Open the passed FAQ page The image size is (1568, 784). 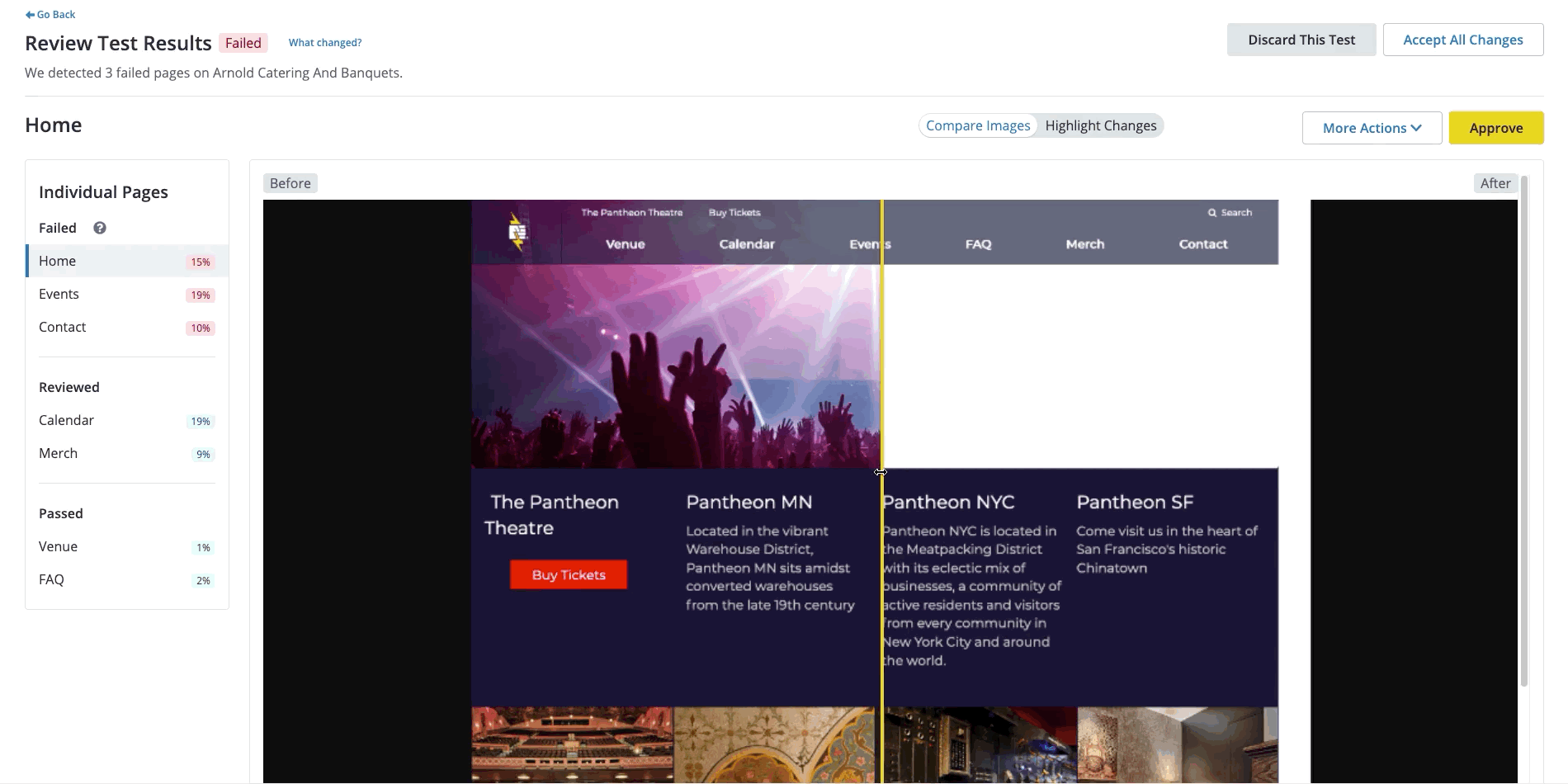pyautogui.click(x=127, y=579)
